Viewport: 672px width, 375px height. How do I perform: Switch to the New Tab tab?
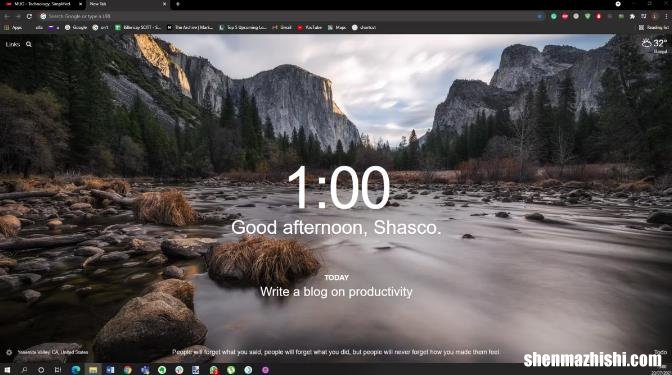click(x=127, y=4)
